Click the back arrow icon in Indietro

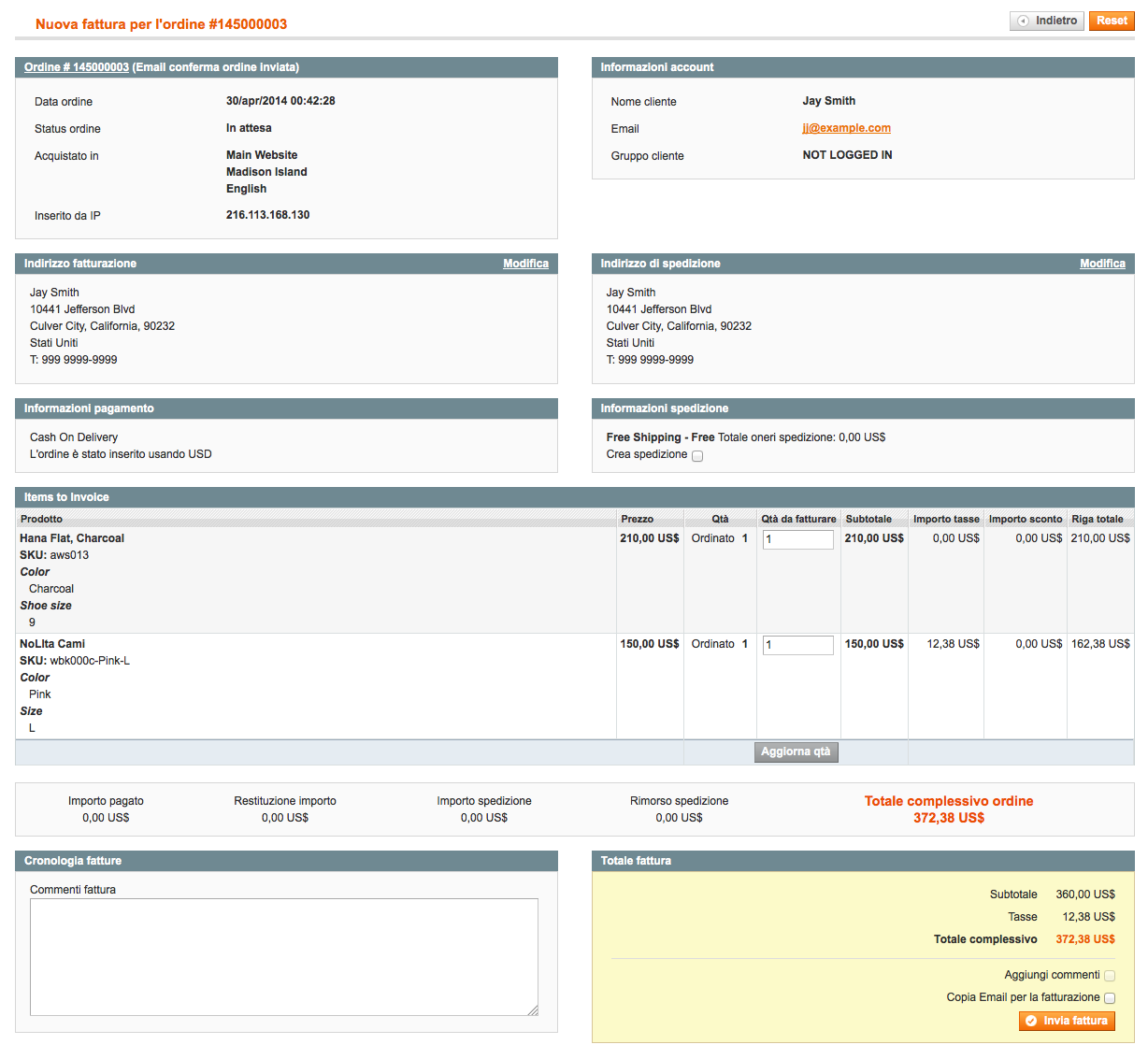coord(1024,21)
